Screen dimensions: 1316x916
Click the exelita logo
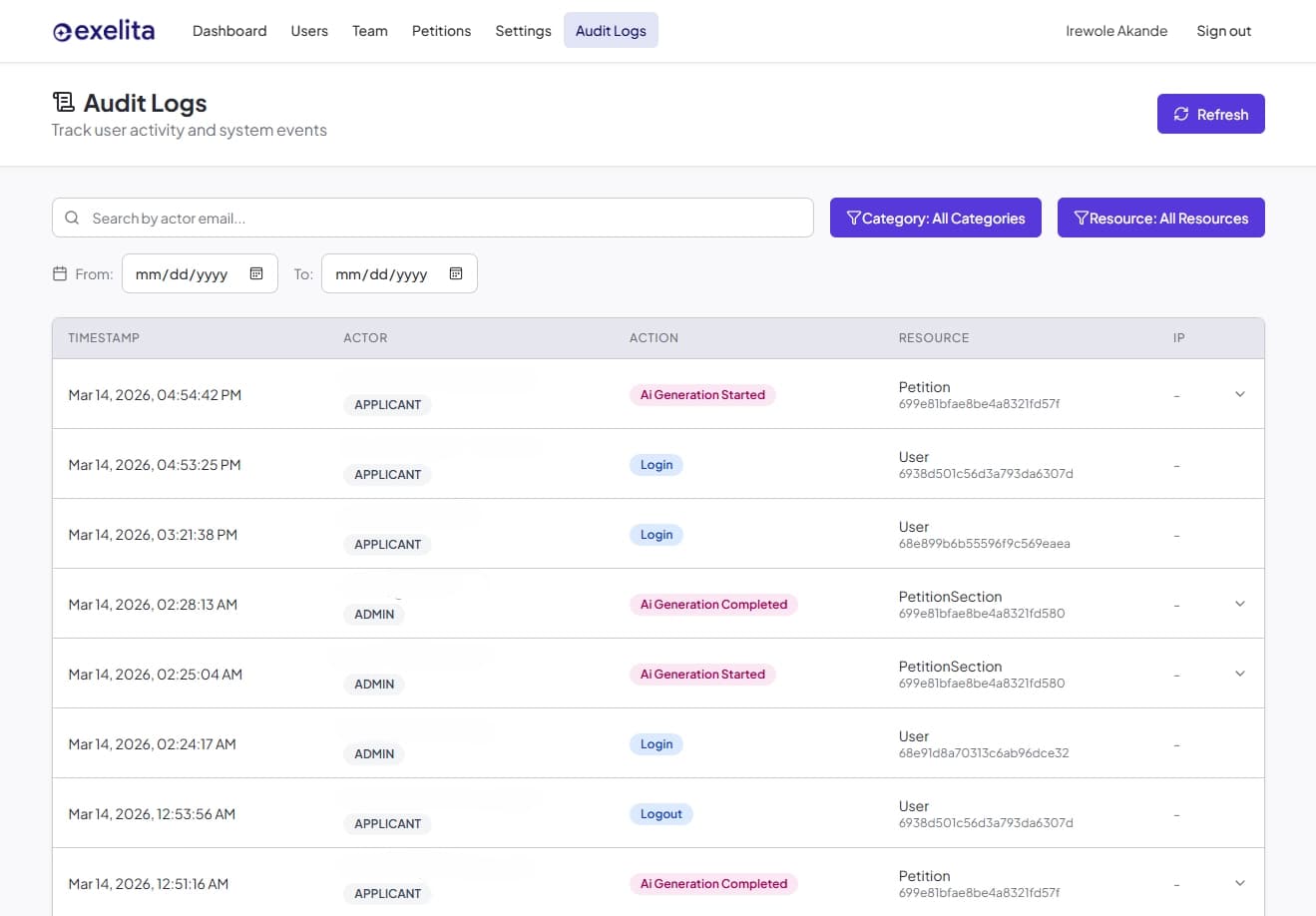103,31
